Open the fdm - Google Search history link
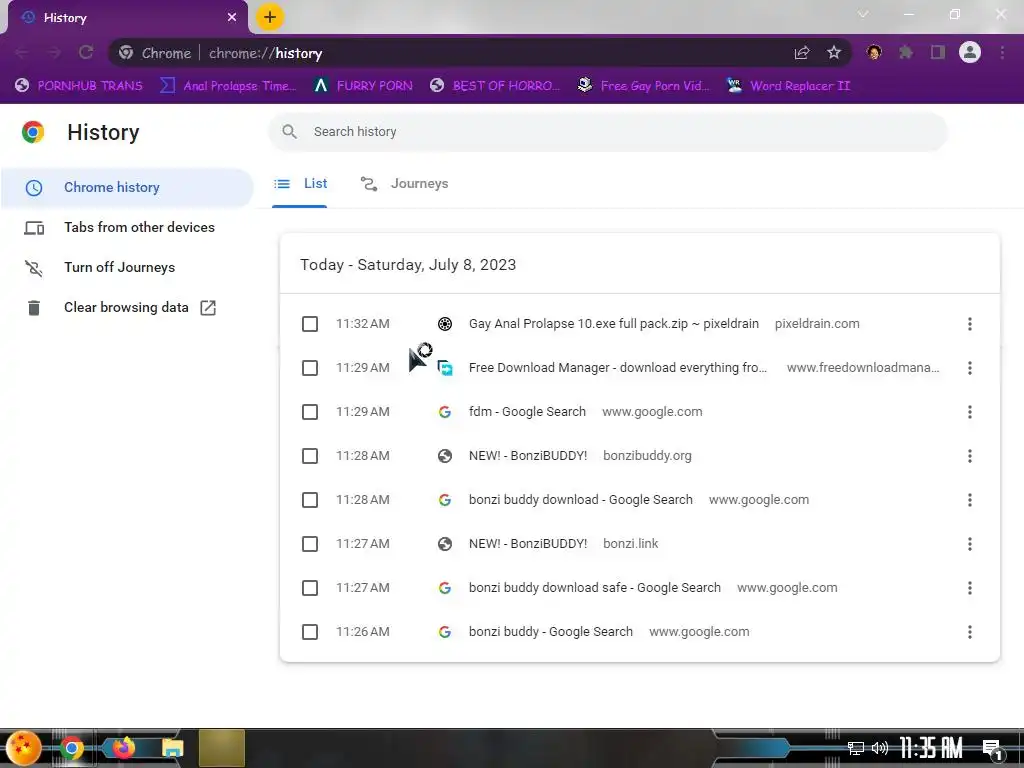 (527, 412)
